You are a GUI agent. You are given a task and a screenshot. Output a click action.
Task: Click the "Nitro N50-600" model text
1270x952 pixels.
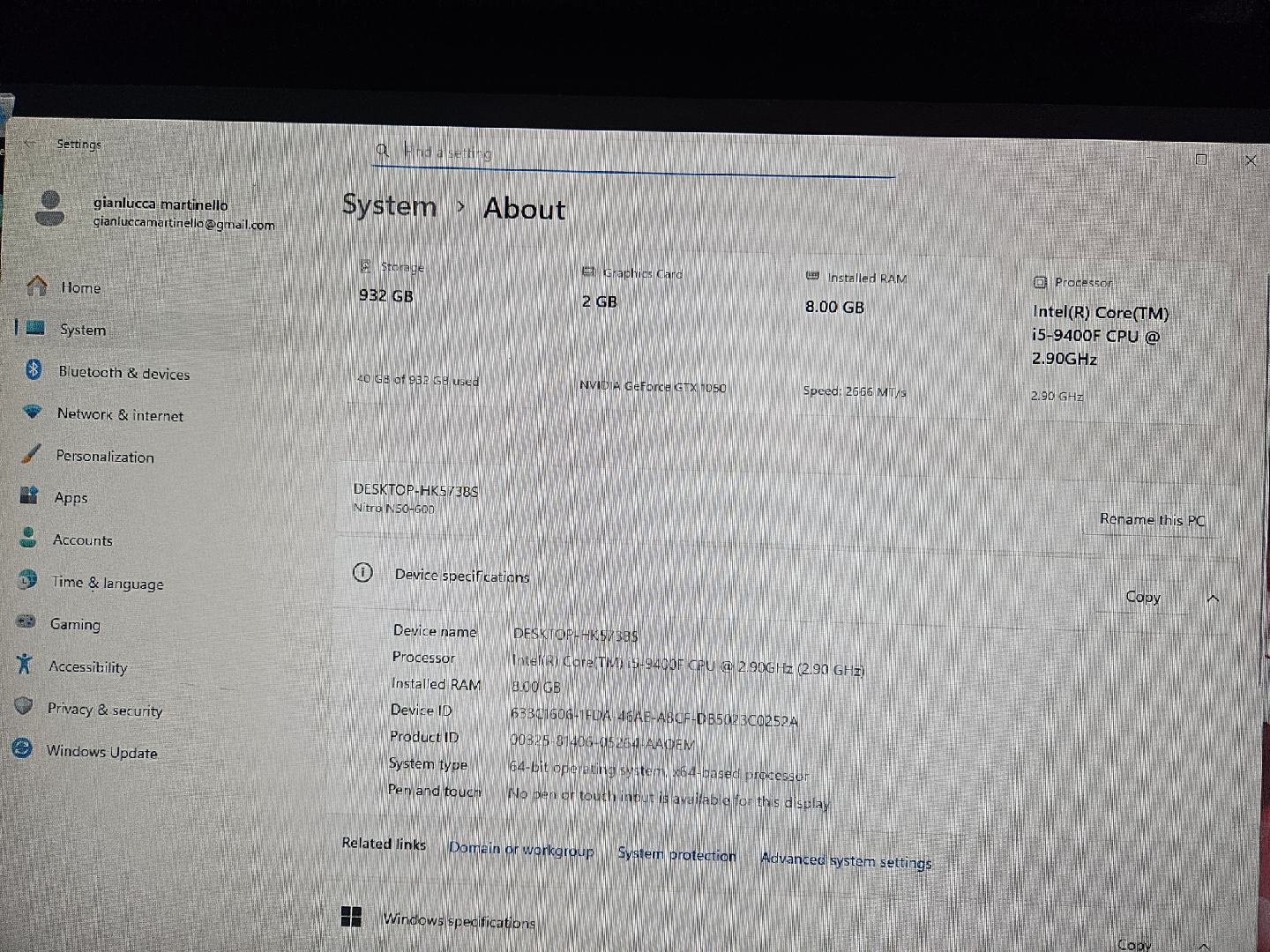pos(393,509)
